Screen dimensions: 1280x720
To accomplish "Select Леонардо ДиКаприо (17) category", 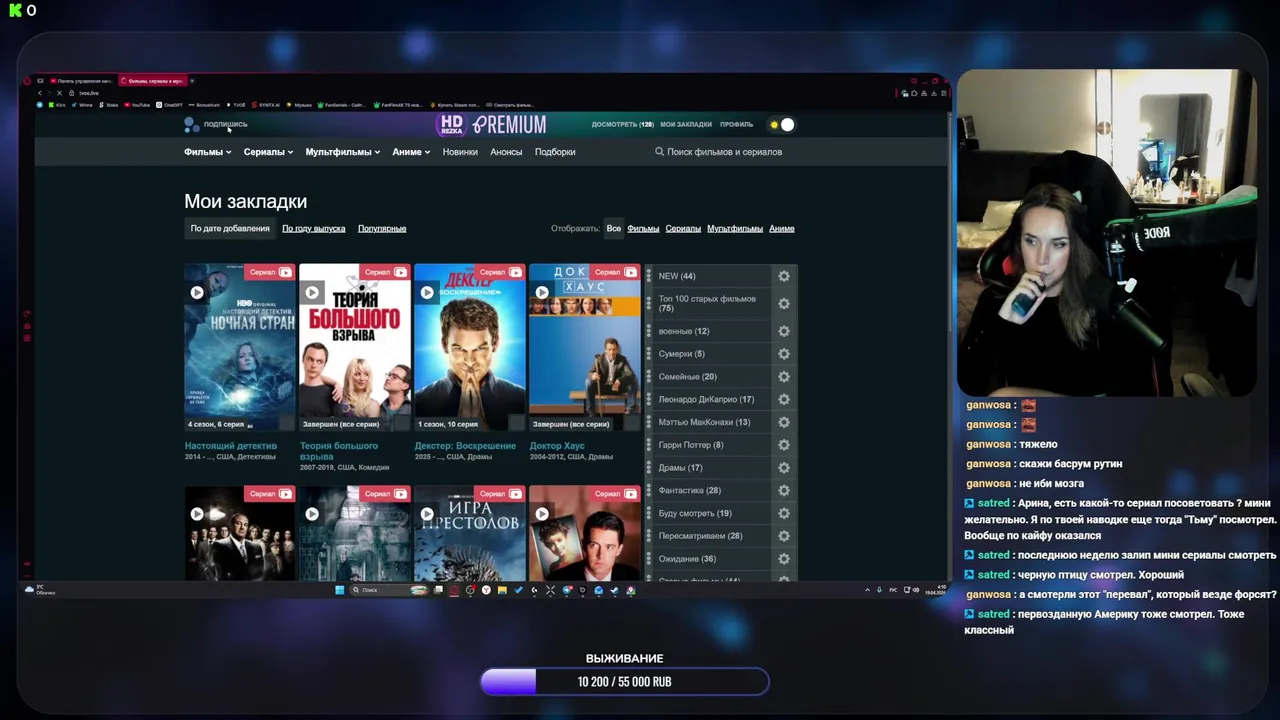I will [706, 399].
